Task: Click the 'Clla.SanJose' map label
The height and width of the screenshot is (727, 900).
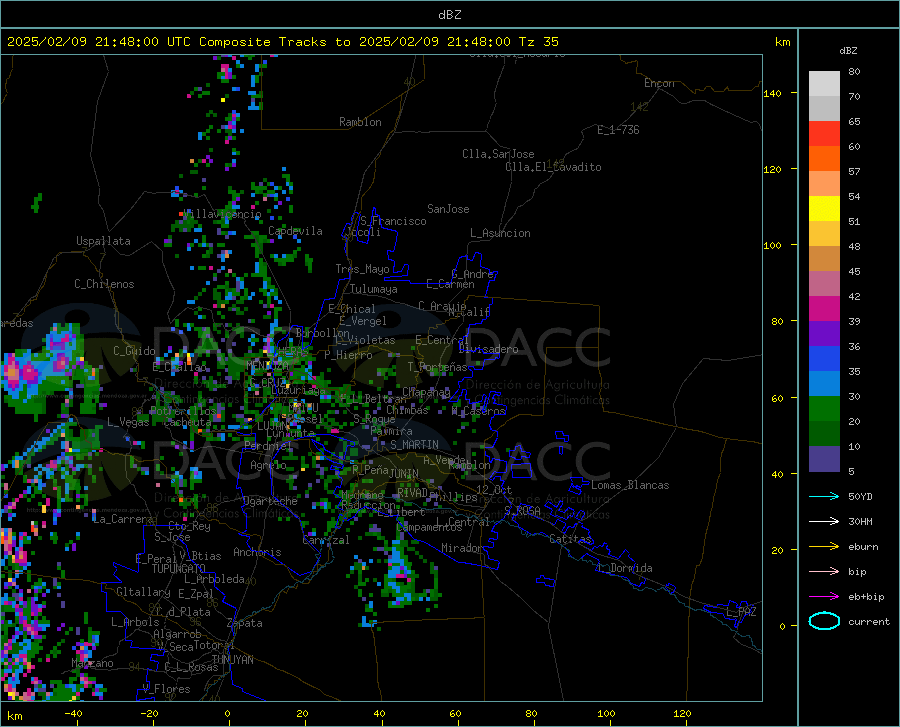Action: click(x=498, y=154)
